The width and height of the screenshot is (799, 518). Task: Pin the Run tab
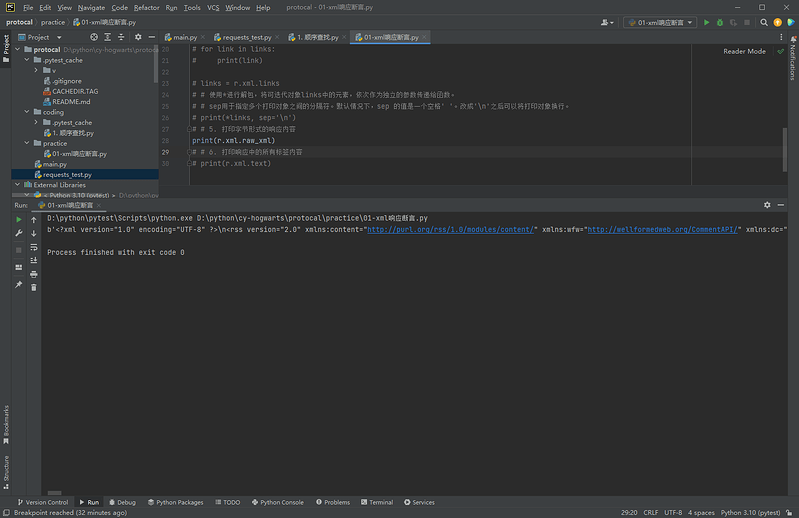(x=19, y=284)
